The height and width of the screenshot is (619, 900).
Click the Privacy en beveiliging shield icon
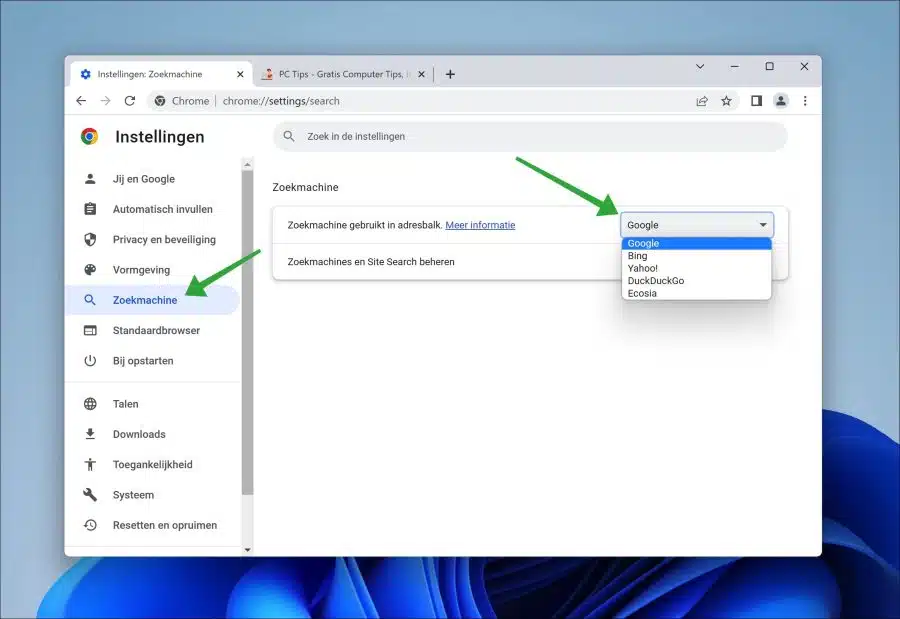tap(90, 239)
